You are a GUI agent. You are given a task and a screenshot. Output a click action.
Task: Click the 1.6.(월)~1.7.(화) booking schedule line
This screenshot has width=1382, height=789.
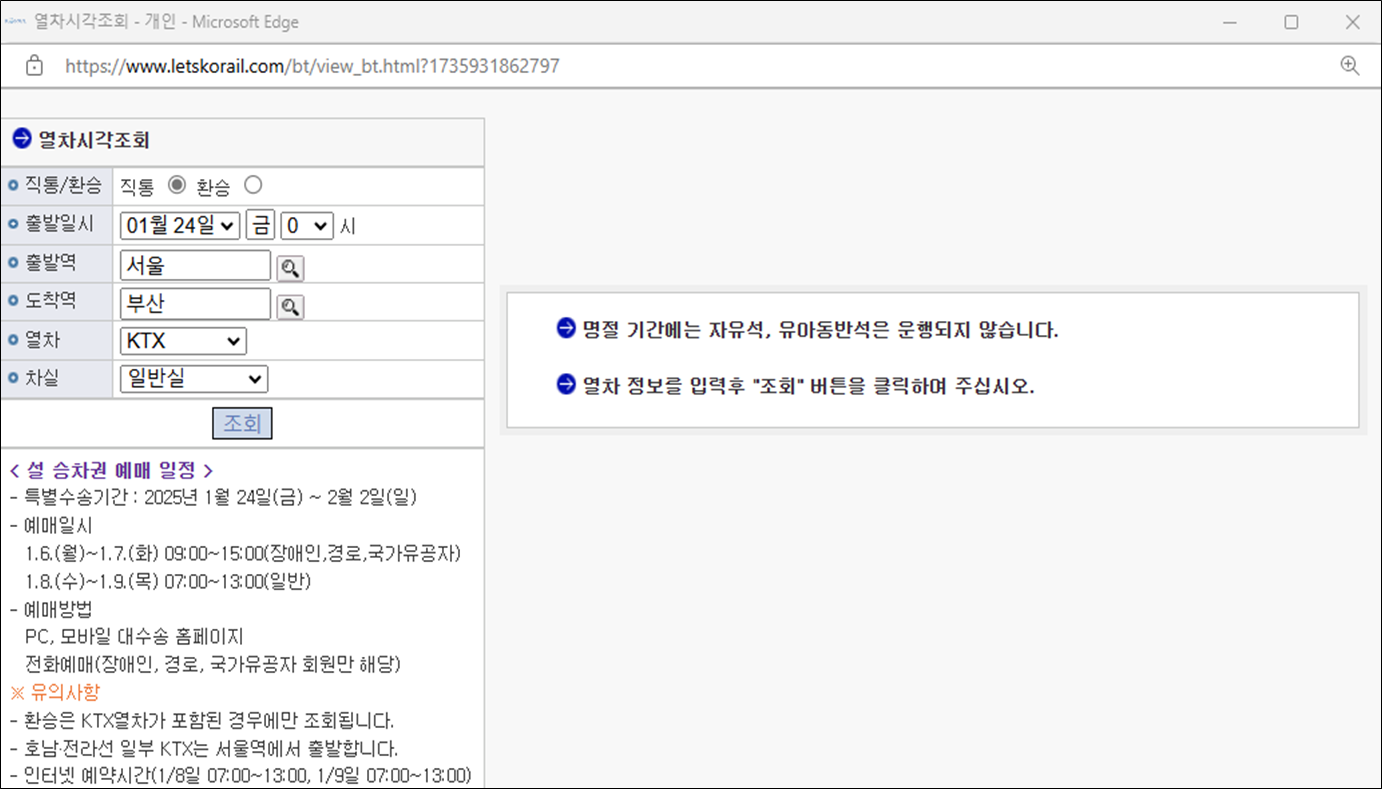244,553
